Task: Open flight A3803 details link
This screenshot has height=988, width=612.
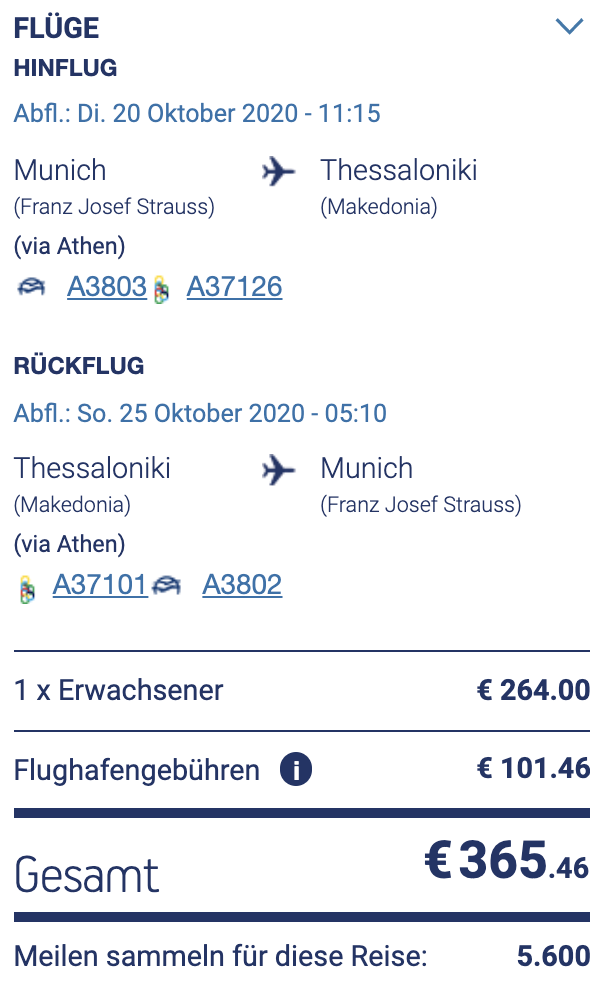Action: [x=107, y=288]
